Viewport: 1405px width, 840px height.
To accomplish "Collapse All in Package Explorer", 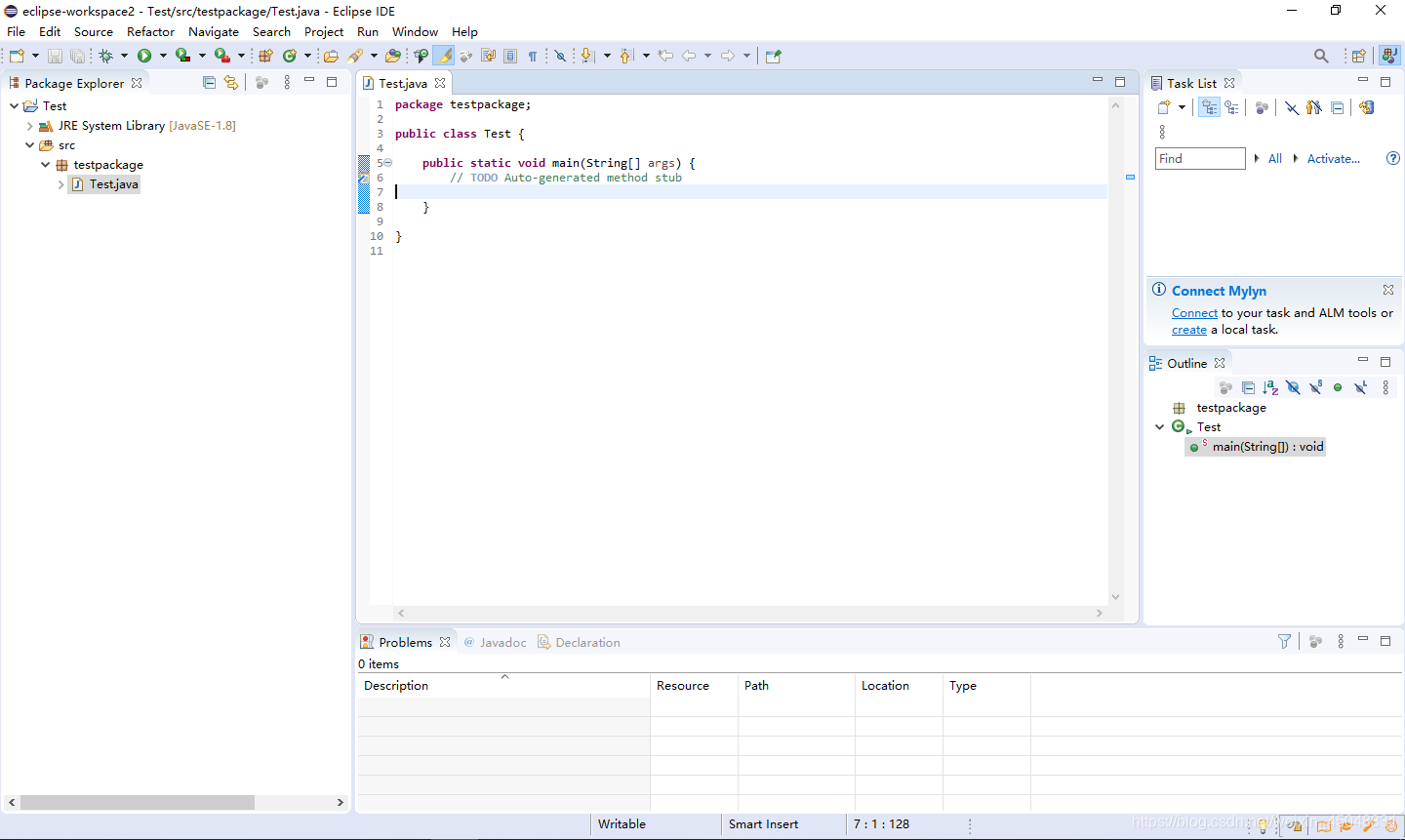I will pos(209,83).
